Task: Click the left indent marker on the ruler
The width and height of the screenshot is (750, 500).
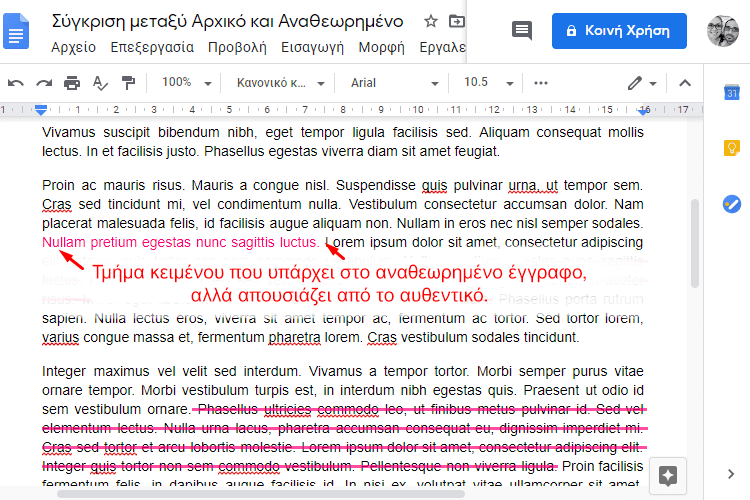Action: click(41, 110)
